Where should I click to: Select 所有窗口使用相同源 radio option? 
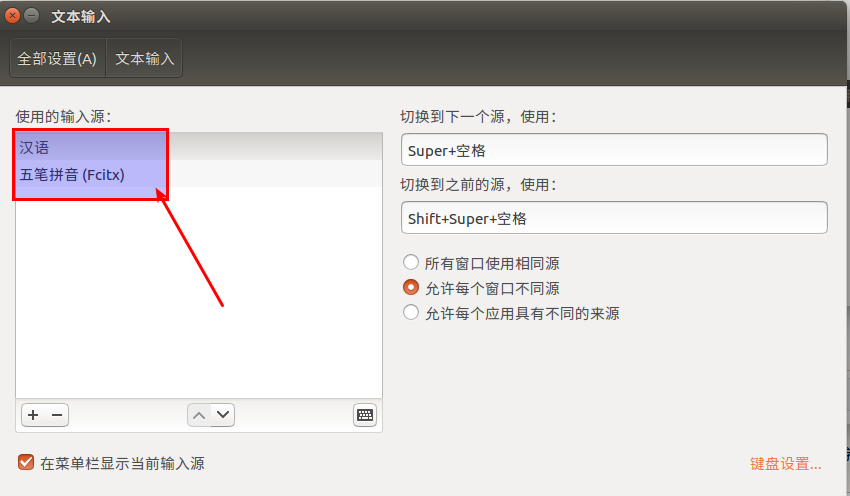(x=411, y=263)
